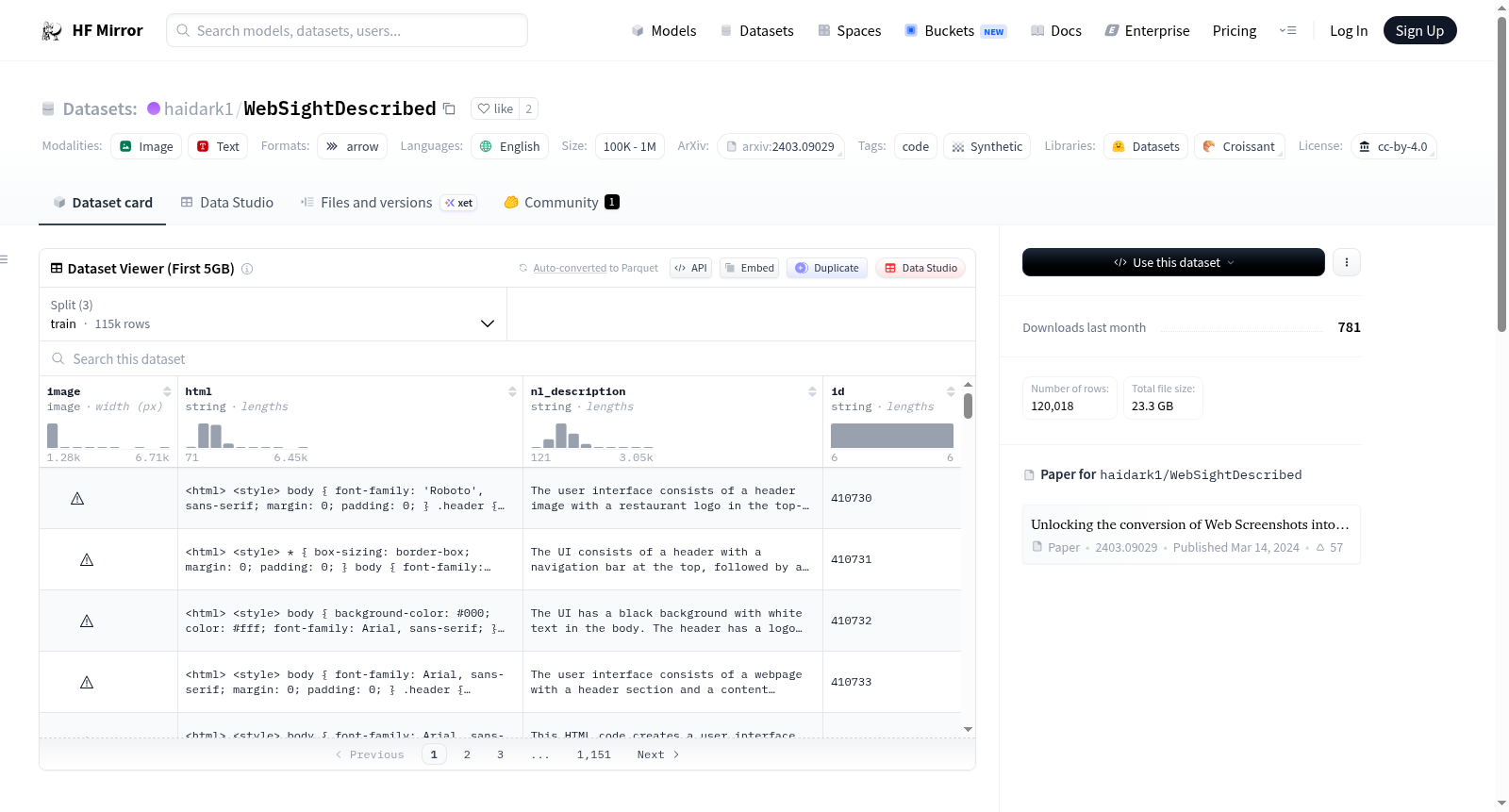Open the Files and versions tab

tap(389, 203)
